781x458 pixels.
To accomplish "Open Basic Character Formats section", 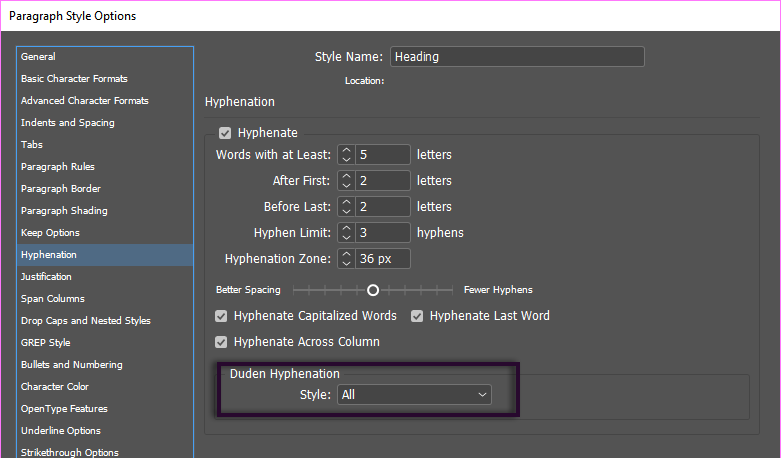I will [74, 79].
